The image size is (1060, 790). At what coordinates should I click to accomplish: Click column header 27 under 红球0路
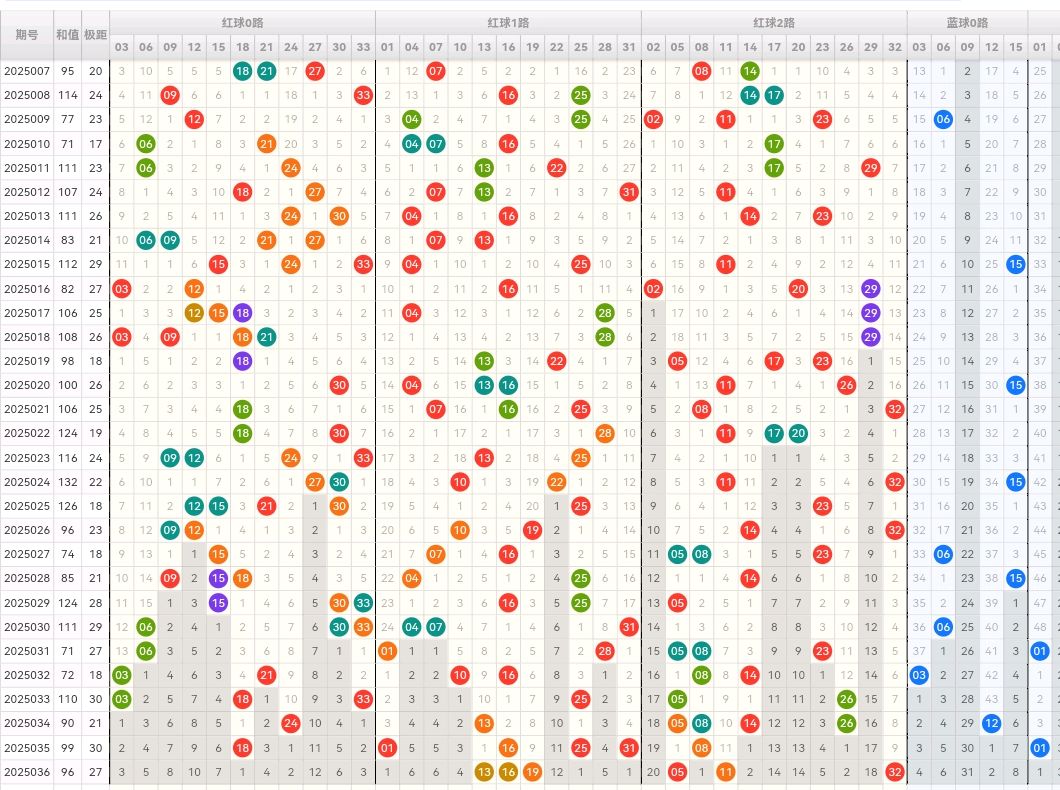[315, 47]
